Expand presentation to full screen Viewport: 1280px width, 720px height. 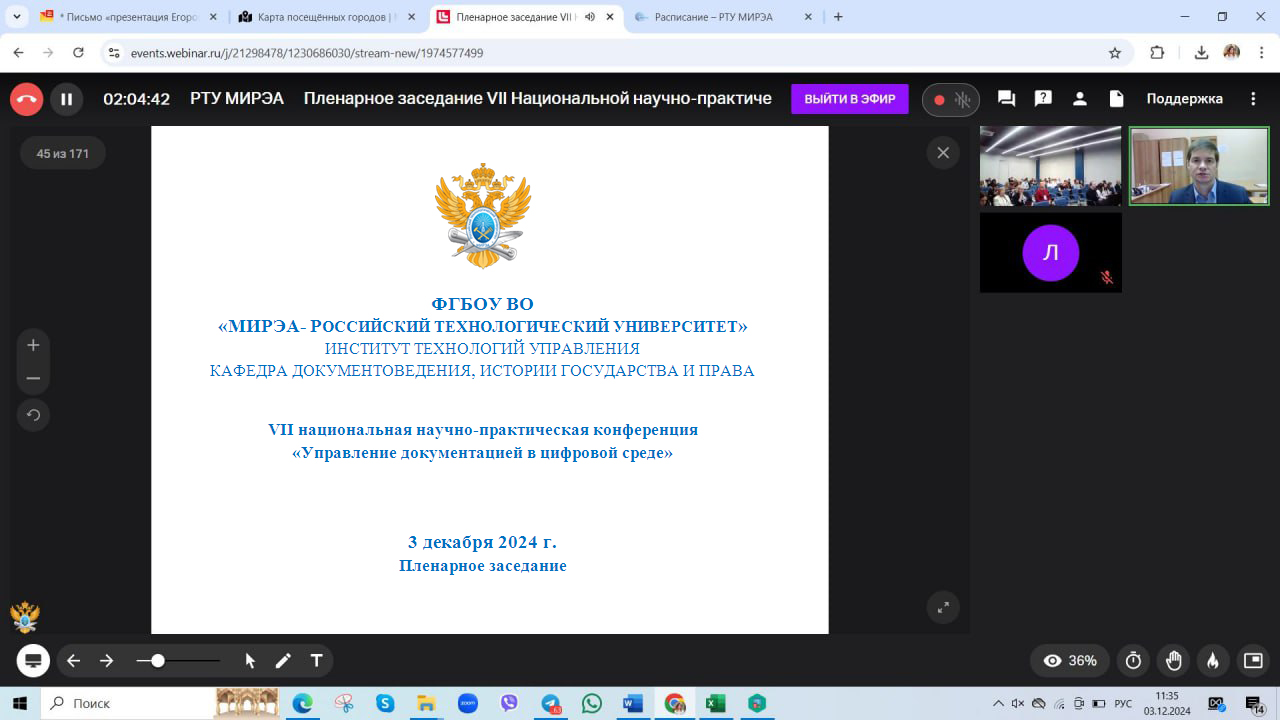coord(943,607)
